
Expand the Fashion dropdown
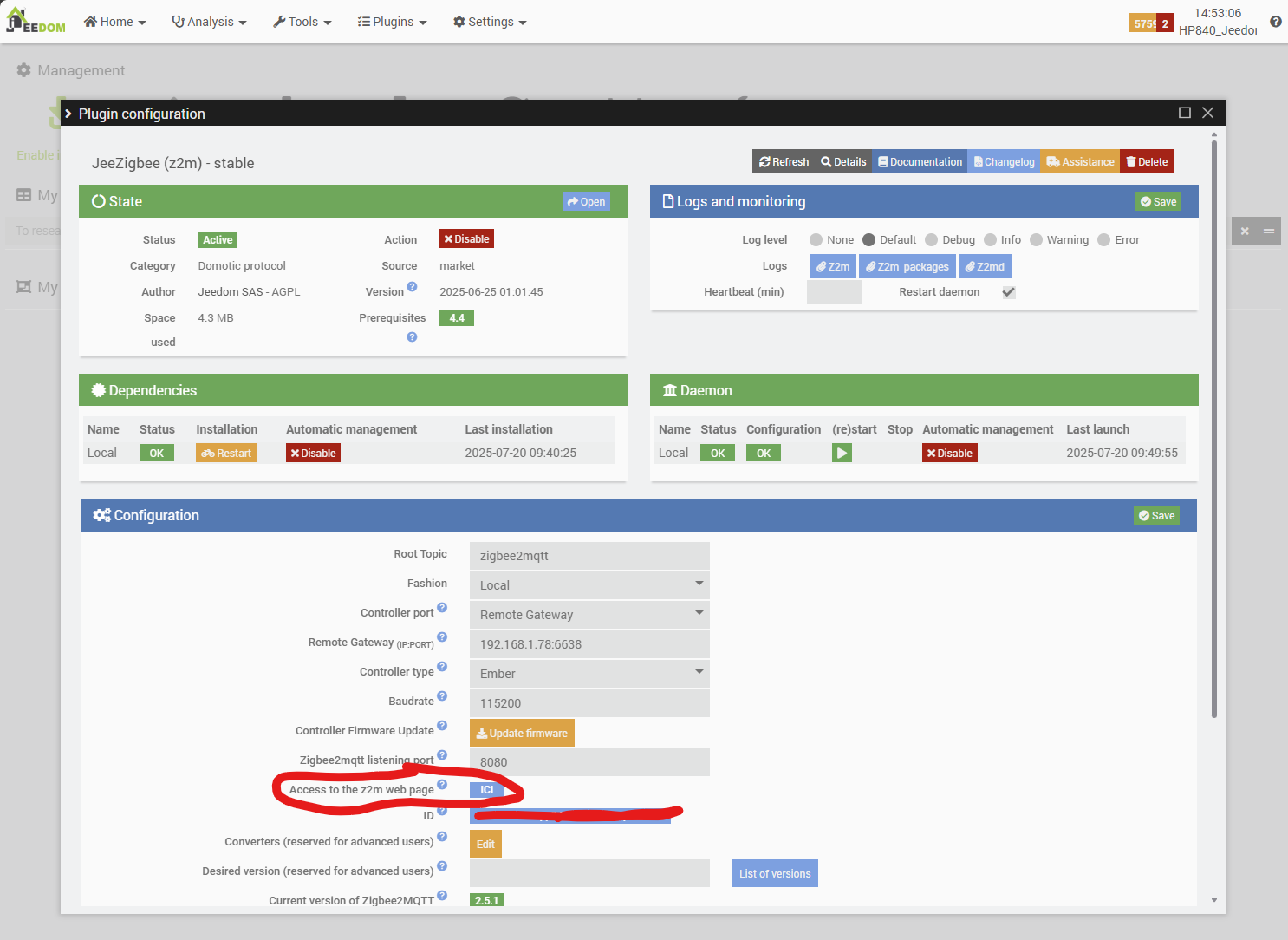point(589,585)
